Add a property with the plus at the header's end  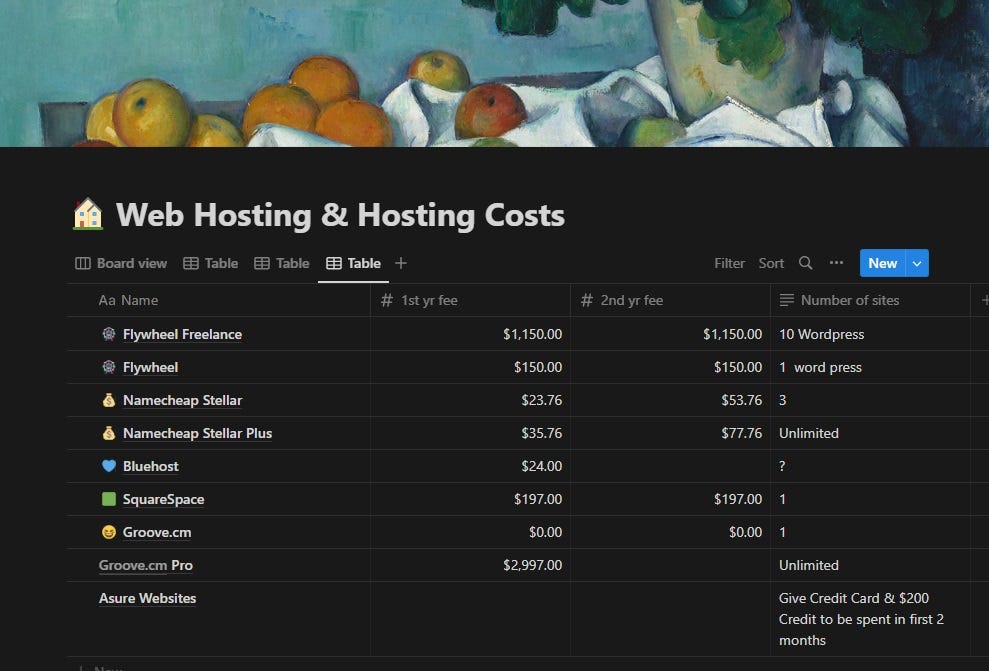[x=984, y=300]
